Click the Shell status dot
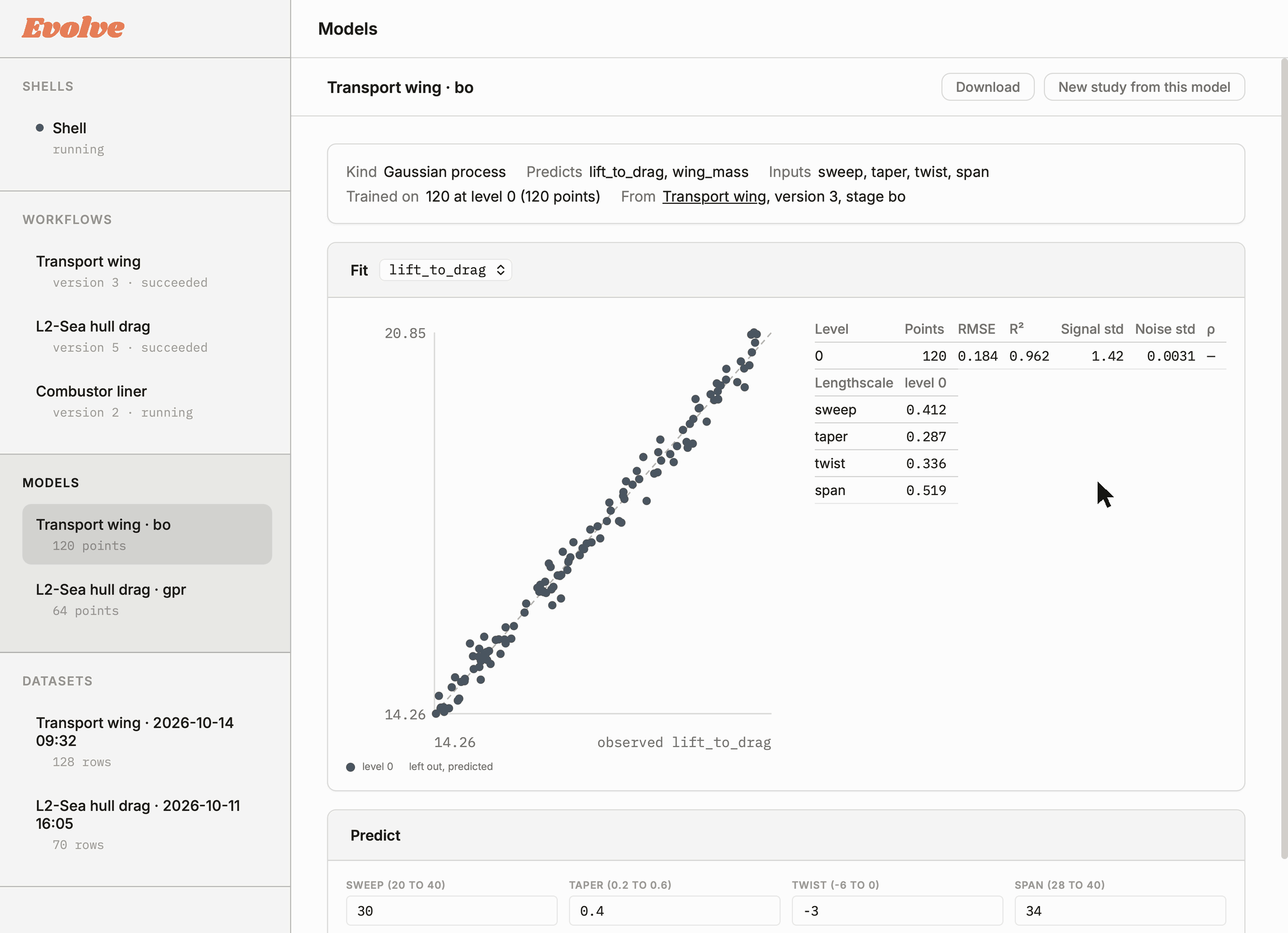 pyautogui.click(x=40, y=128)
